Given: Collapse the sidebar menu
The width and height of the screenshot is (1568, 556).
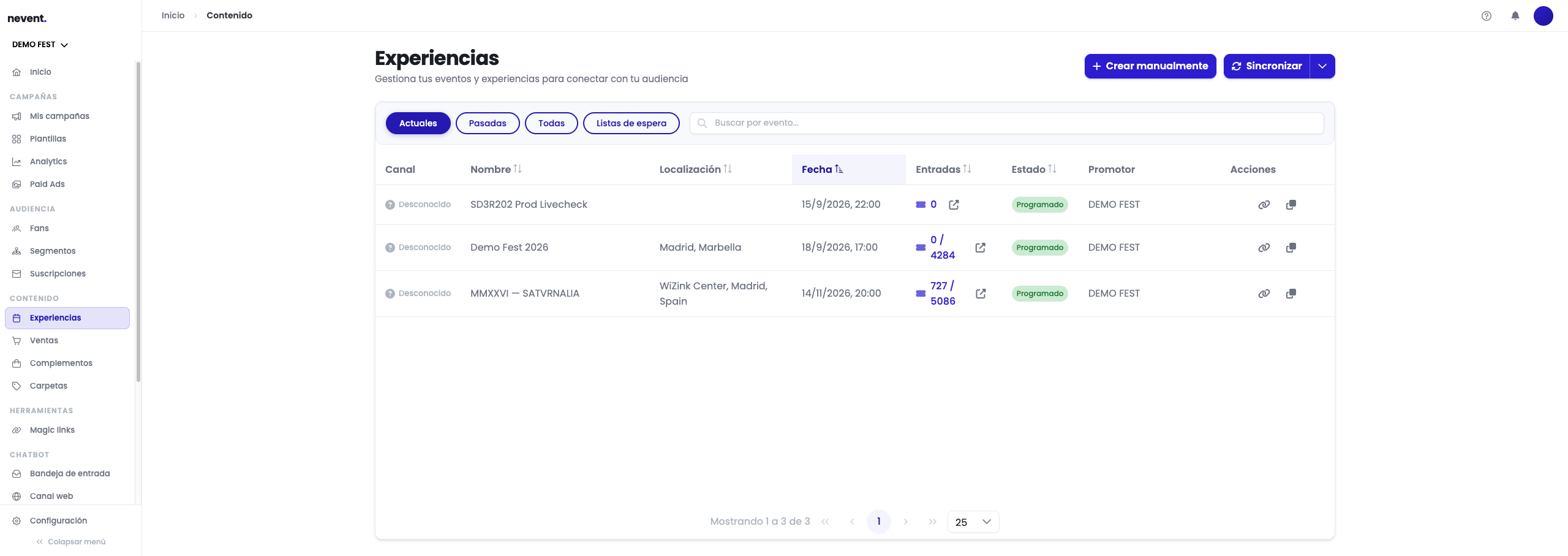Looking at the screenshot, I should 71,542.
